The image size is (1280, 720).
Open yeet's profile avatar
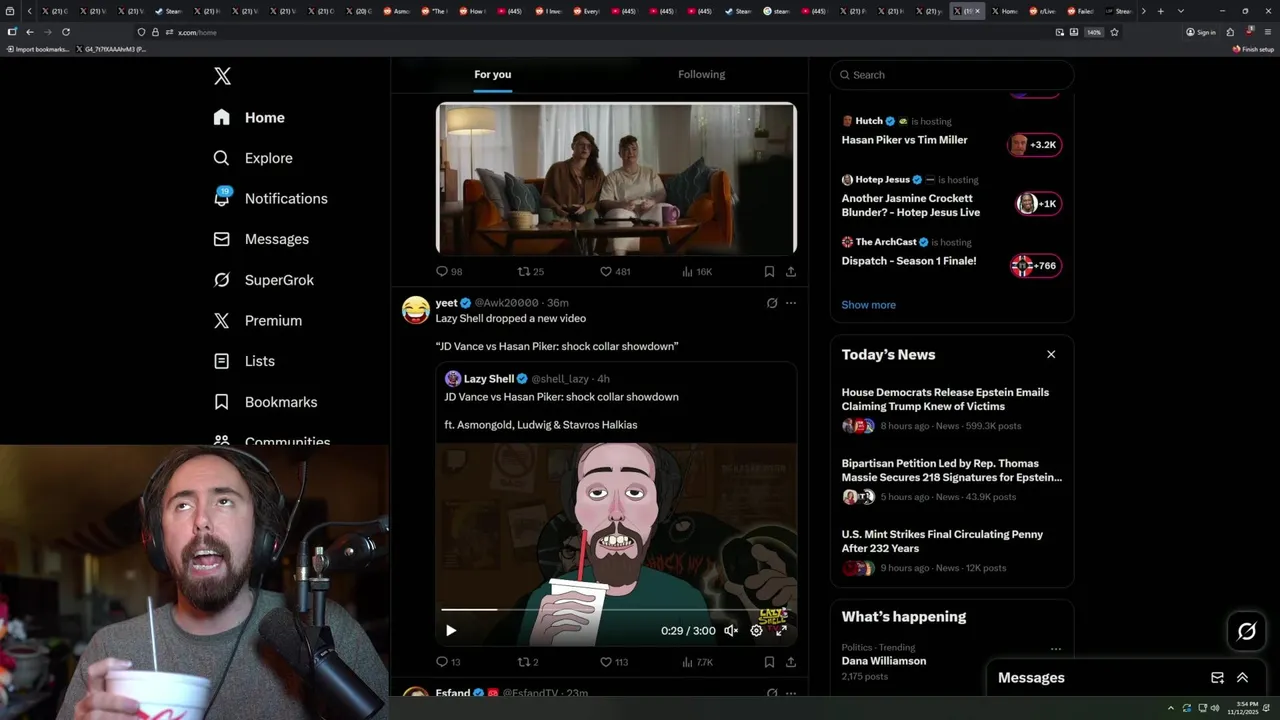pyautogui.click(x=416, y=310)
